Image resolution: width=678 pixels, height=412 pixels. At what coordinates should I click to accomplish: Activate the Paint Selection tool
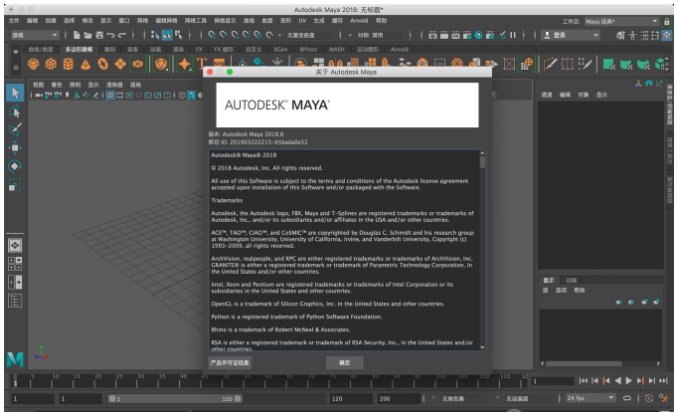[x=15, y=130]
